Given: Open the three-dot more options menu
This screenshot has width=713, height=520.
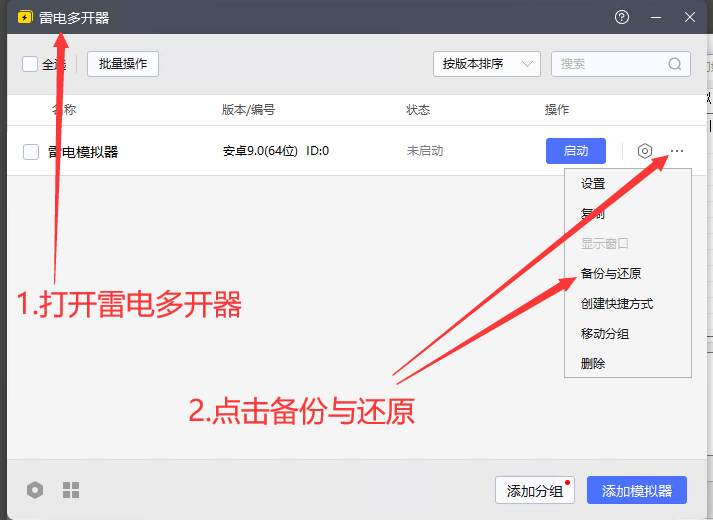Looking at the screenshot, I should click(677, 151).
